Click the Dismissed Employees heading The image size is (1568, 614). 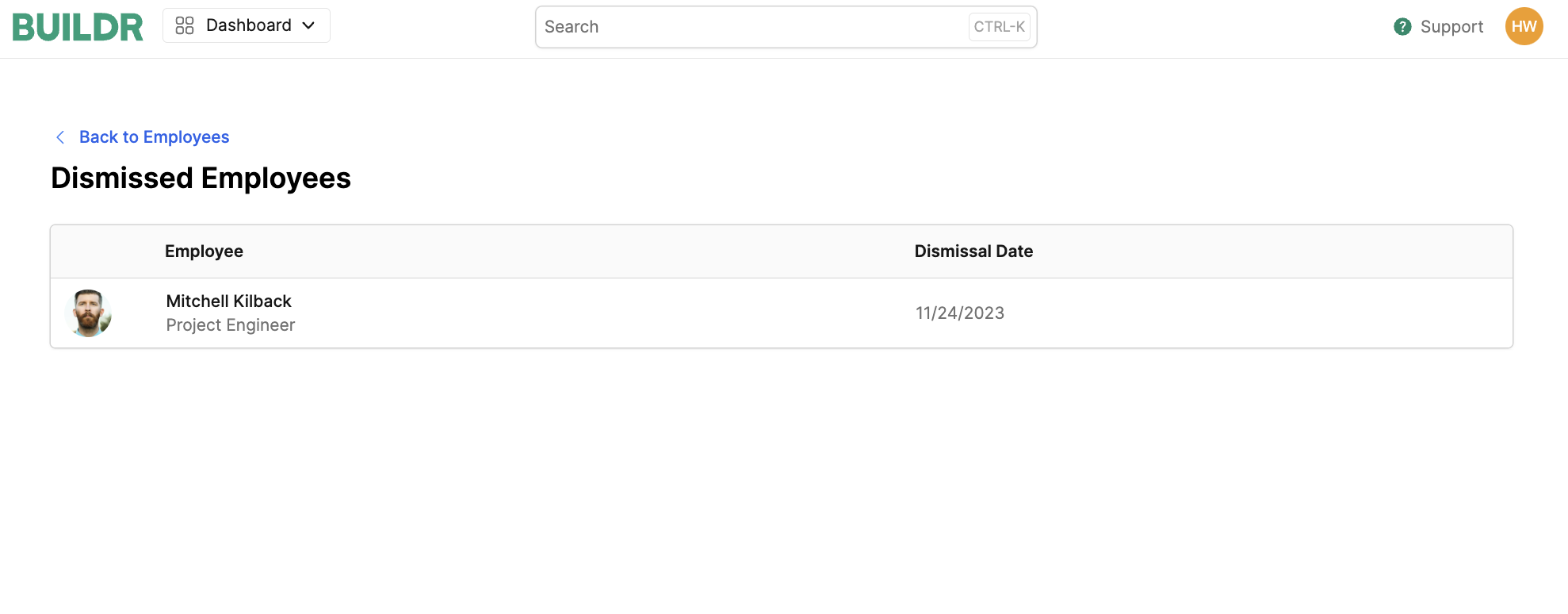click(201, 178)
